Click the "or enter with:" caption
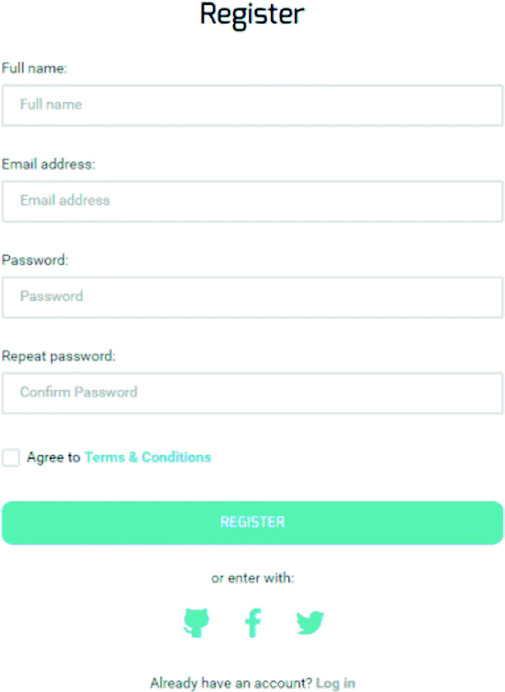This screenshot has width=505, height=692. pyautogui.click(x=252, y=578)
